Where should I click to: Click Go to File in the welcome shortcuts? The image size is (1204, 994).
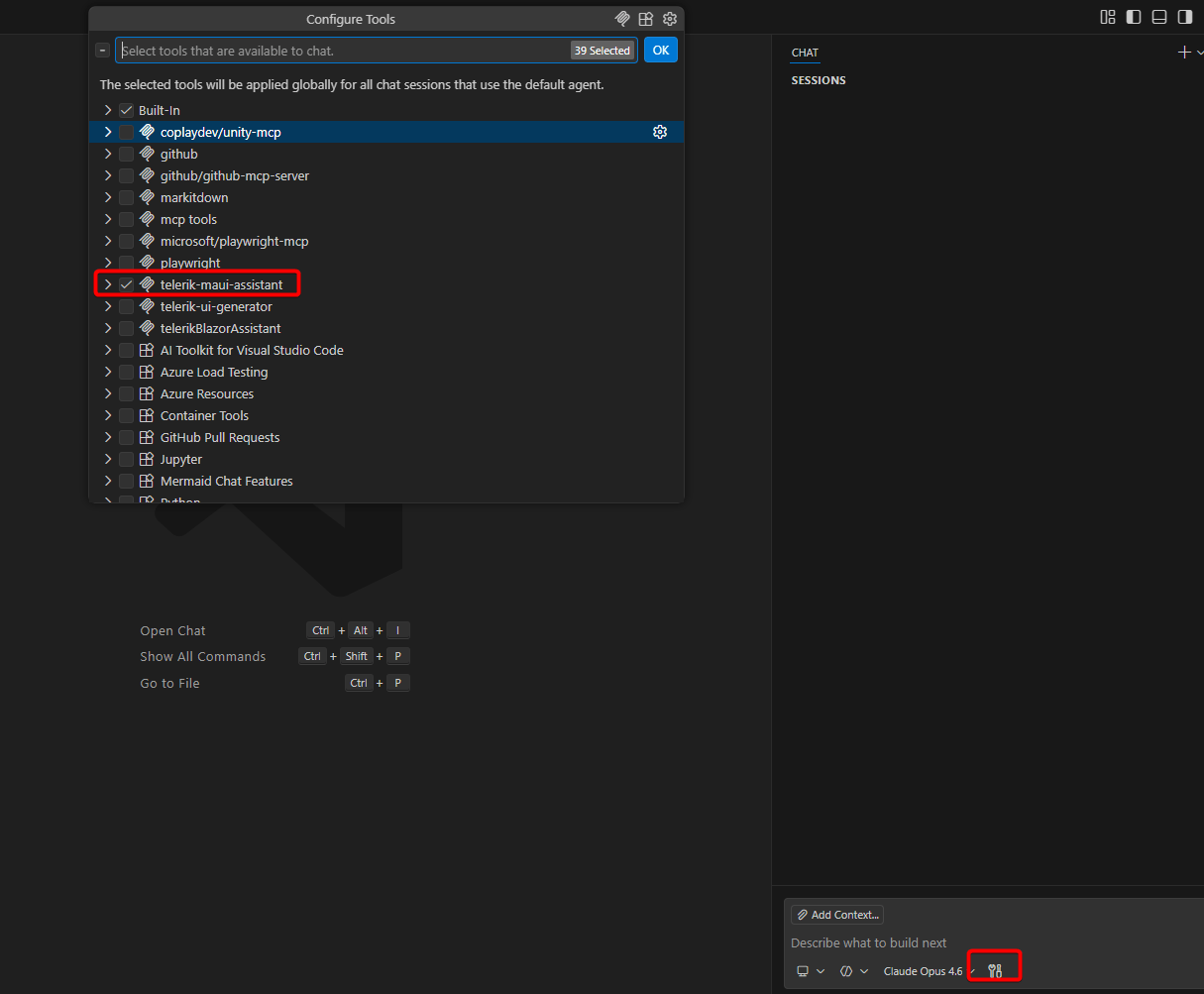pos(169,683)
